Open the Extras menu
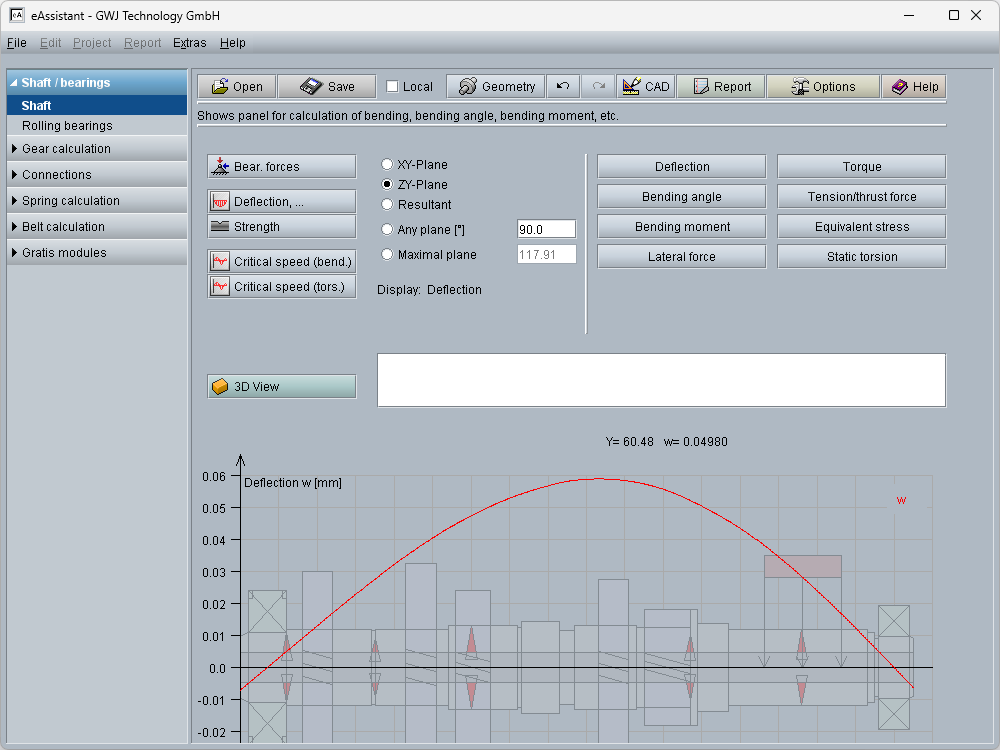1000x750 pixels. [x=189, y=43]
